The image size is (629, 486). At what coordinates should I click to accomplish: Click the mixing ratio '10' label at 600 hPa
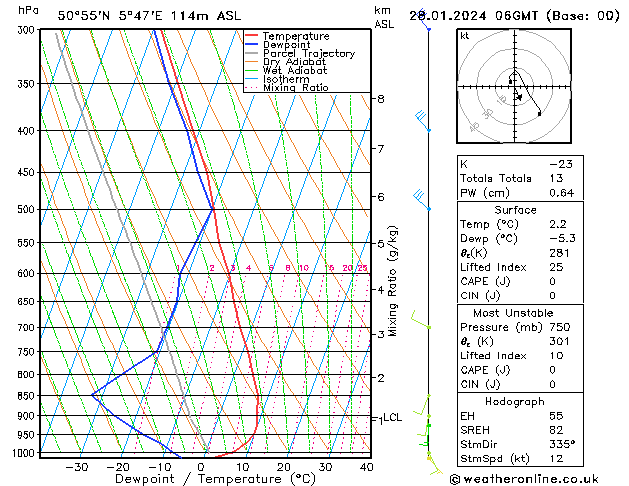coord(304,268)
